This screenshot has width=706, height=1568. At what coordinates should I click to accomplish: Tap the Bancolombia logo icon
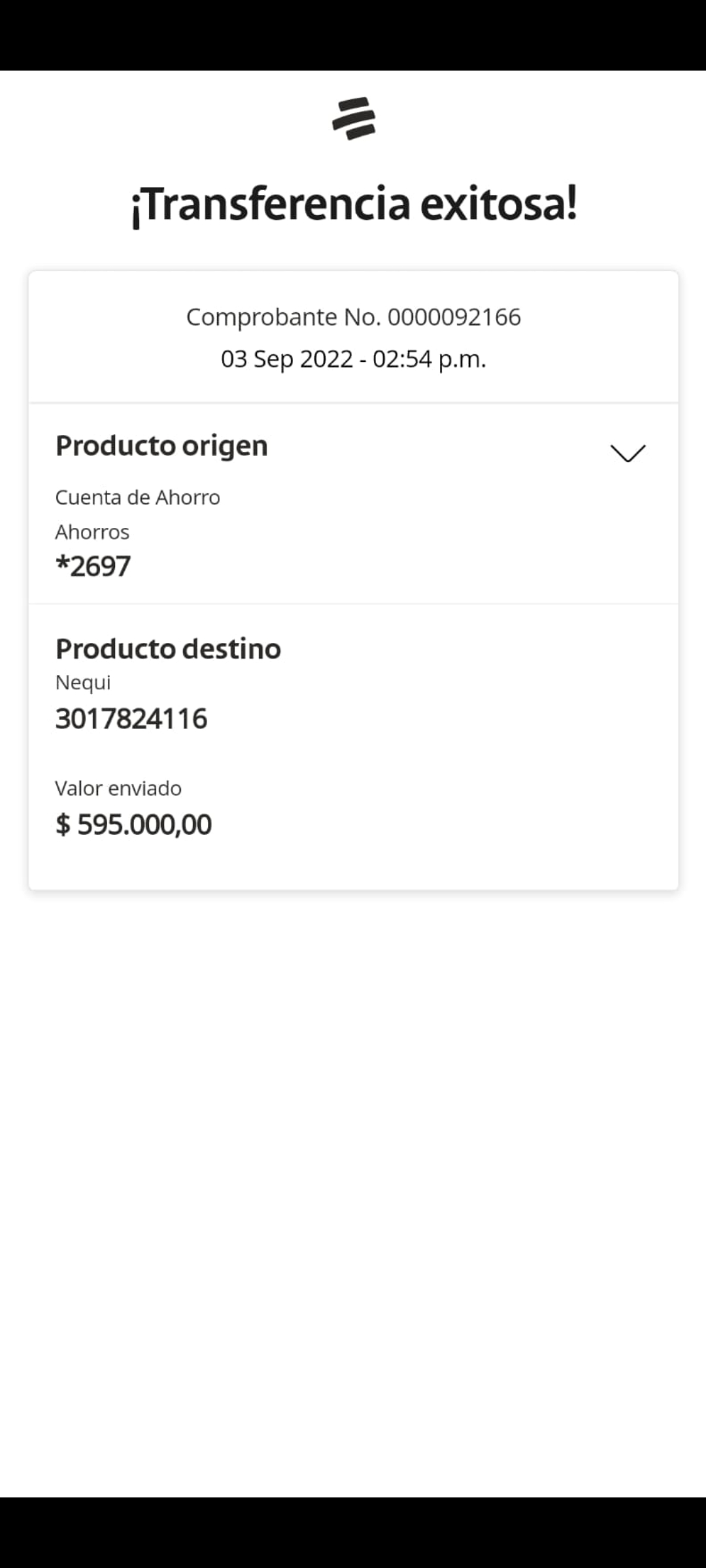pyautogui.click(x=354, y=119)
